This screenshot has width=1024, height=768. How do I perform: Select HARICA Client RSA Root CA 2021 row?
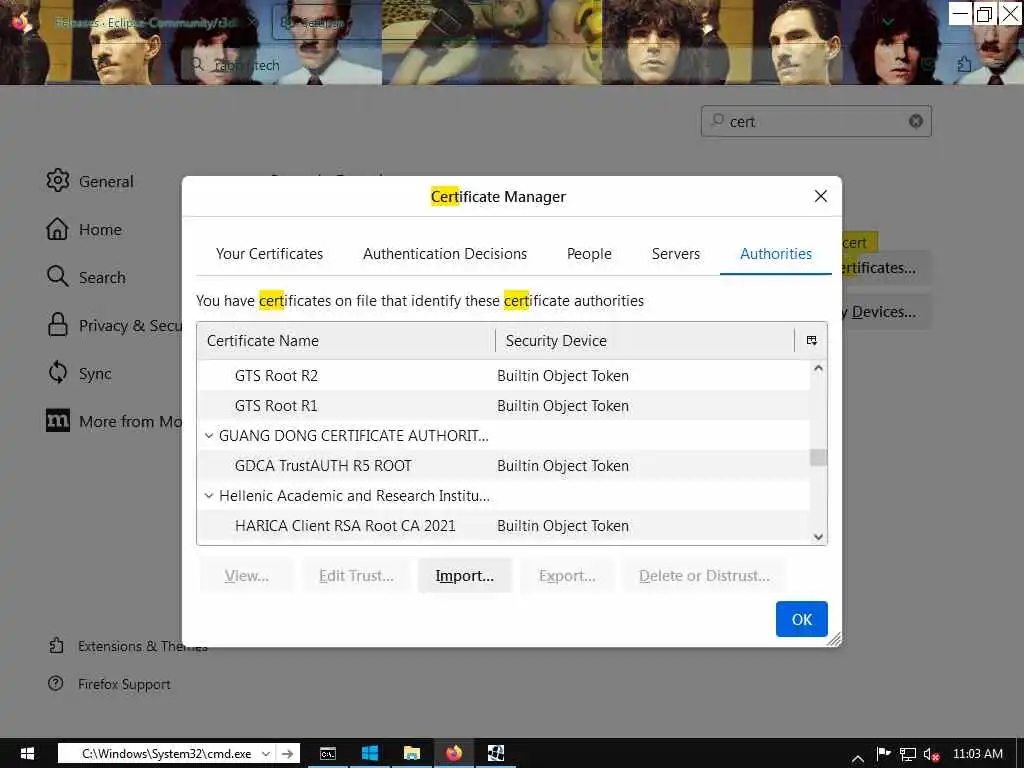point(503,526)
